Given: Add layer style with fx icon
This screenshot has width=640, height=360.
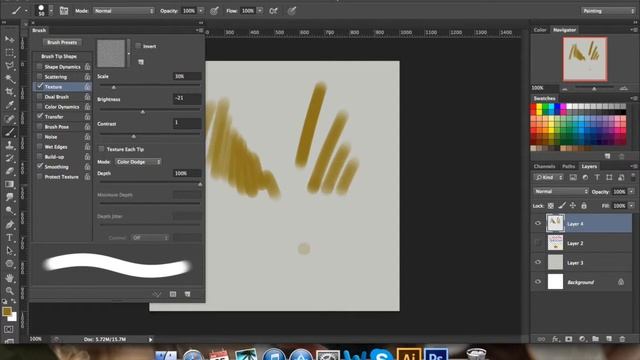Looking at the screenshot, I should point(555,339).
